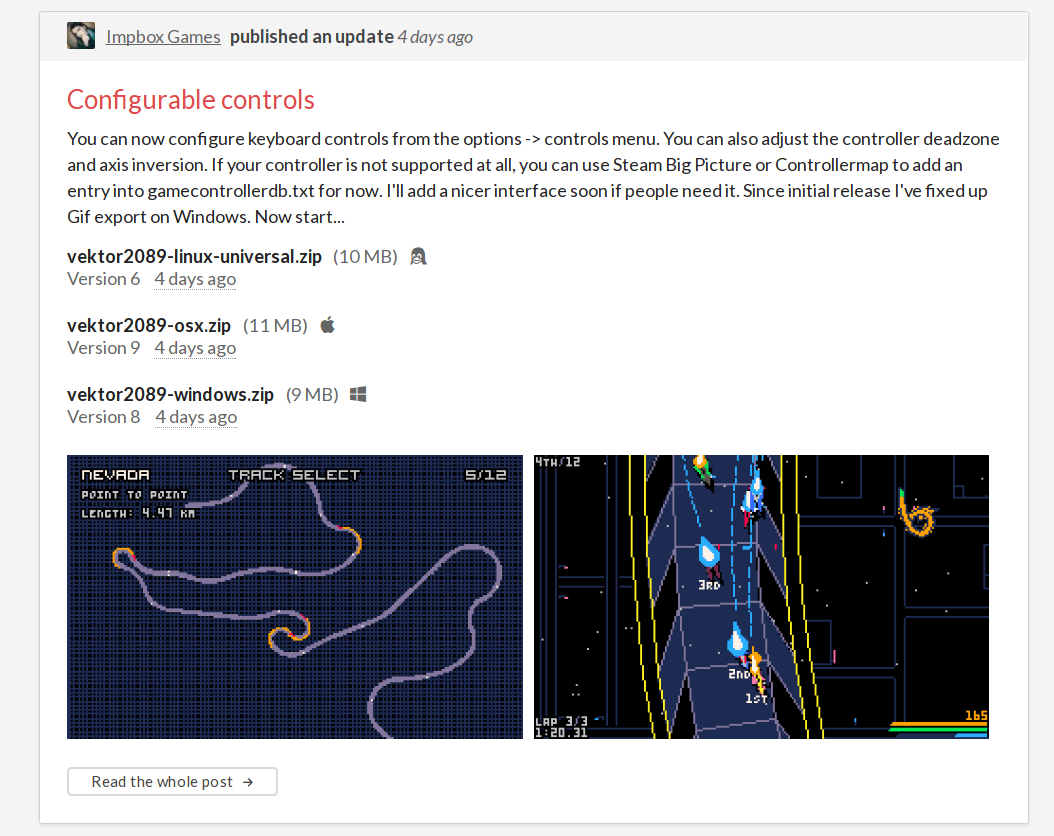1054x836 pixels.
Task: Click the Linux penguin platform icon
Action: (418, 256)
